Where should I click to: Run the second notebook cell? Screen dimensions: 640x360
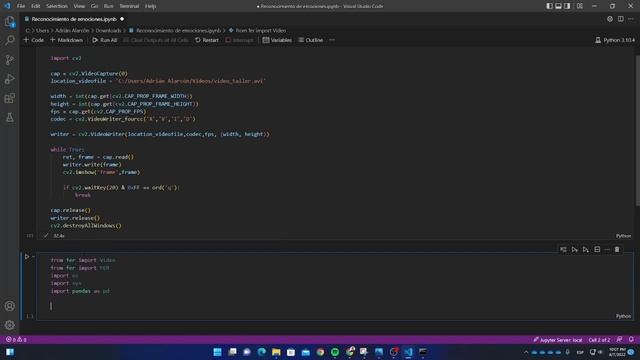27,257
